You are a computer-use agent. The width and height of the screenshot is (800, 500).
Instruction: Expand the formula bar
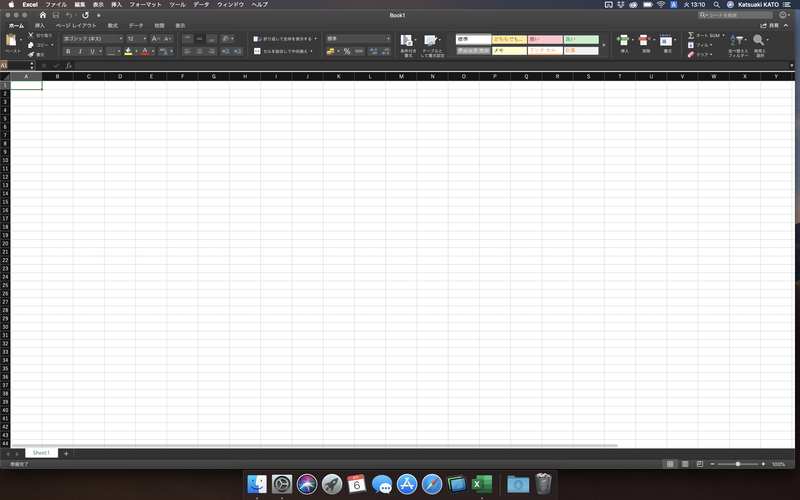point(791,65)
